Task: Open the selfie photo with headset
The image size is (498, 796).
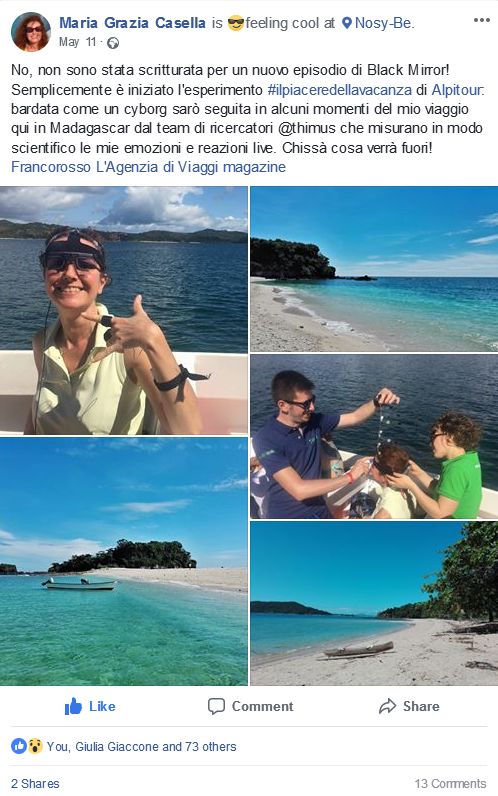Action: (x=124, y=311)
